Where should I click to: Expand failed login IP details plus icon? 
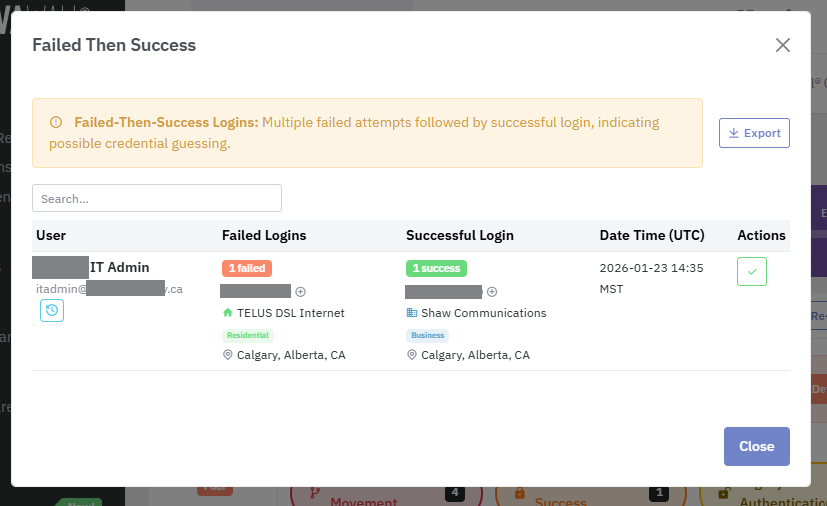tap(301, 292)
